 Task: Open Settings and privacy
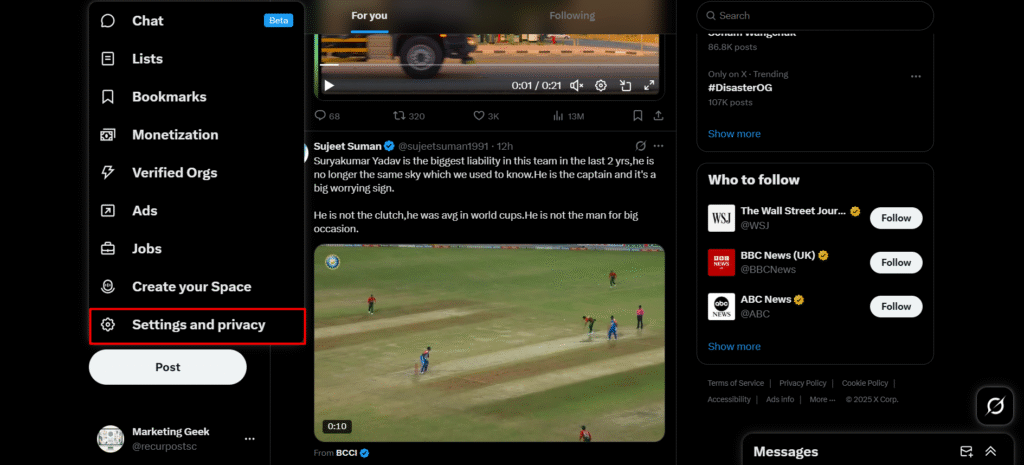tap(197, 326)
